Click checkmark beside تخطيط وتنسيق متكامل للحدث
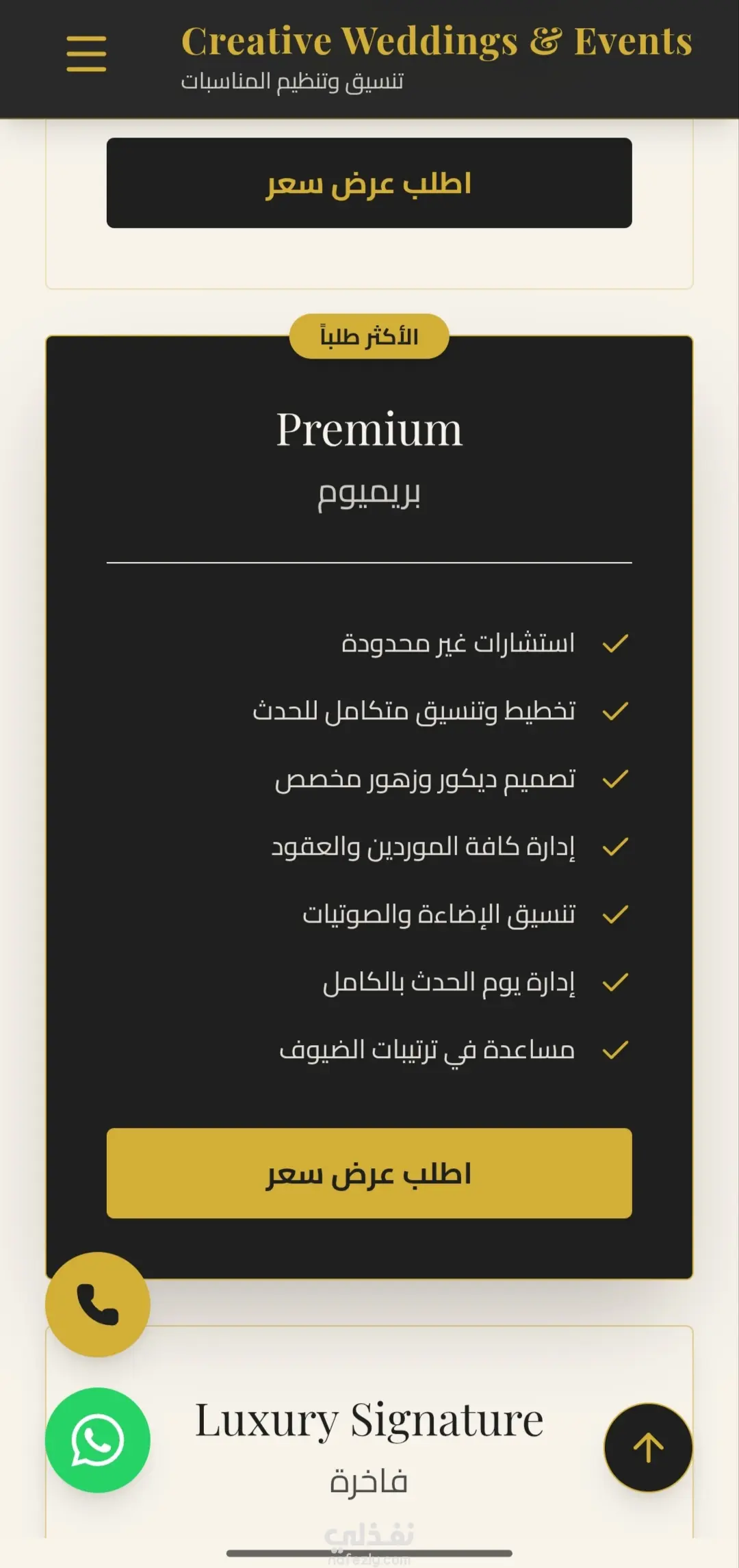 coord(615,711)
